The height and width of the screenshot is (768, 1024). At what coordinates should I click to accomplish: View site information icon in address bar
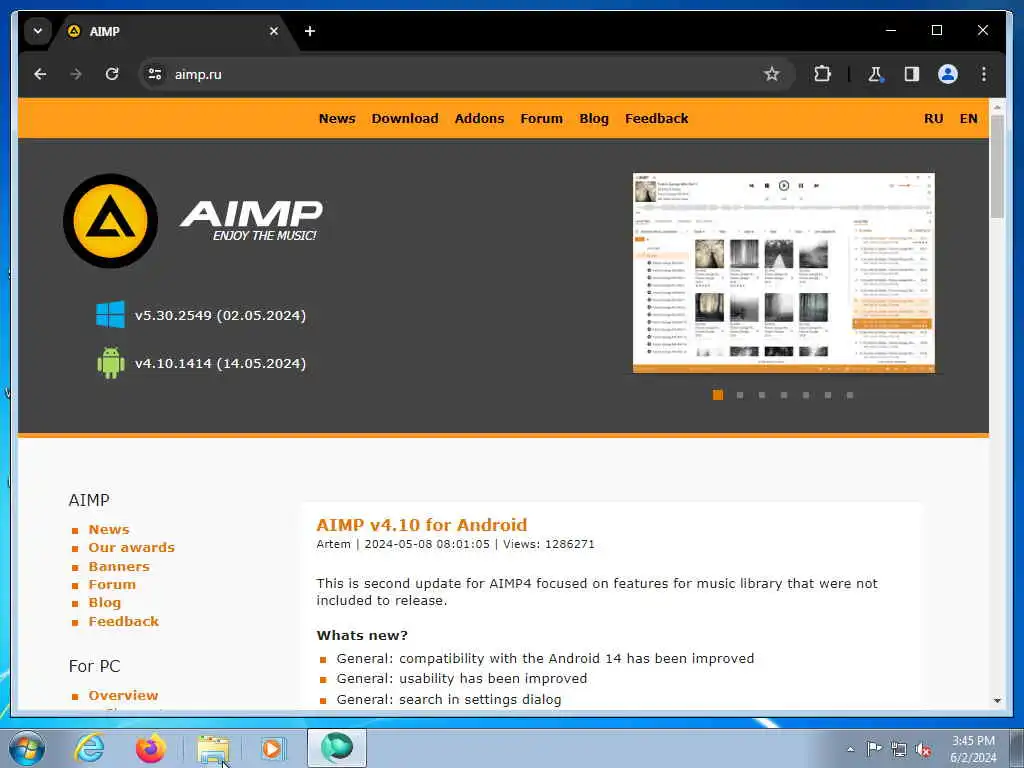coord(155,74)
